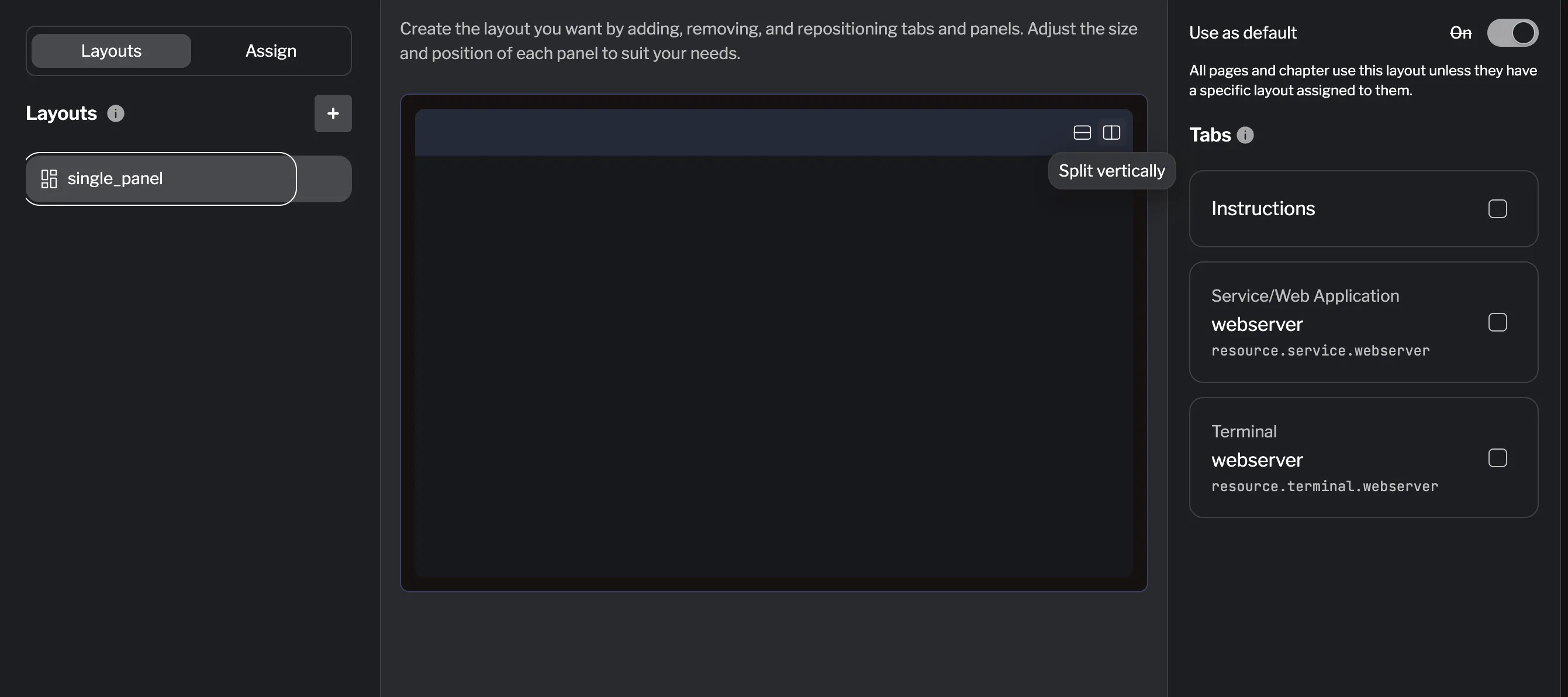
Task: Click the split vertically panel icon
Action: [1111, 133]
